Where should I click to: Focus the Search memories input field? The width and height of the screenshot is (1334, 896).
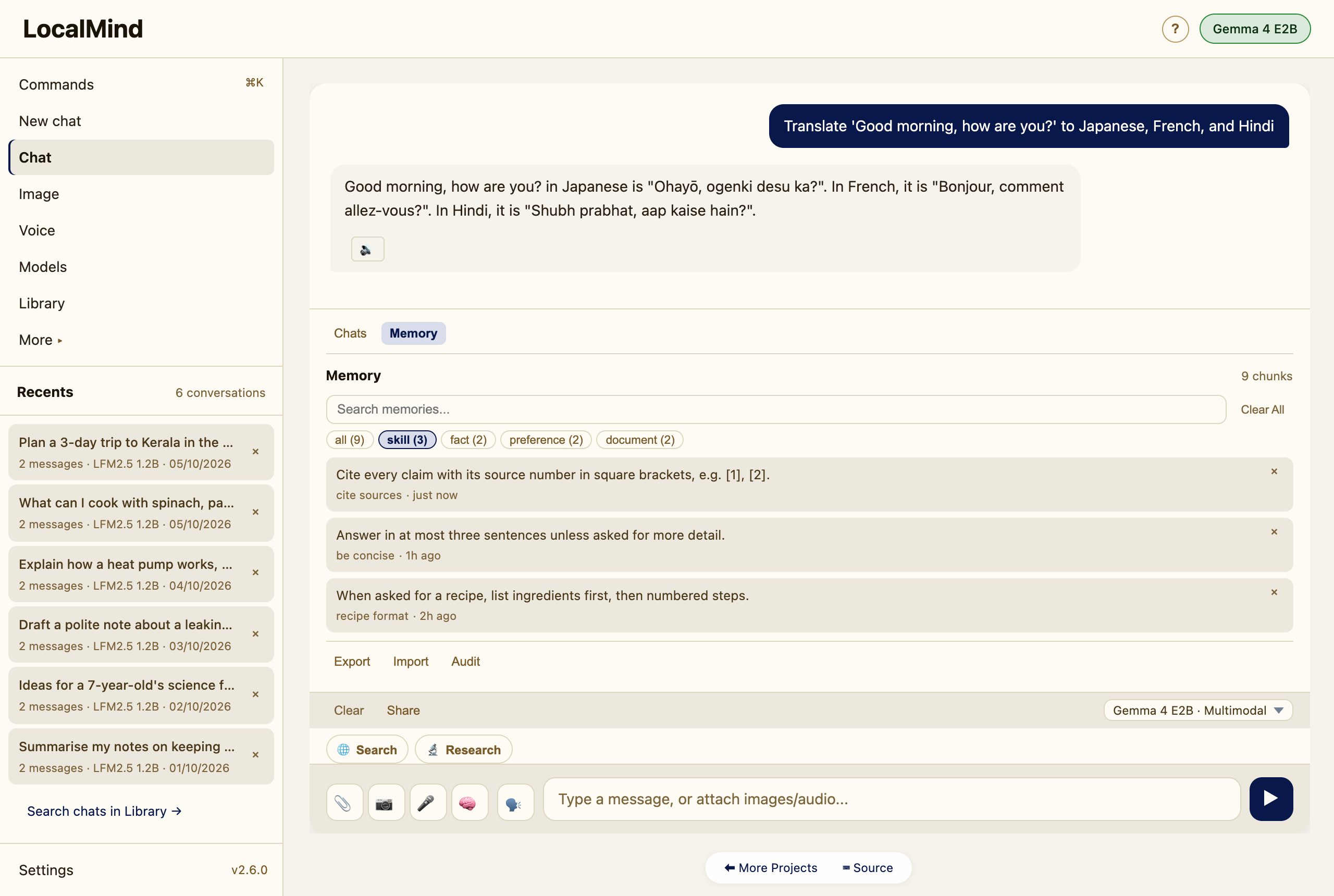coord(775,409)
